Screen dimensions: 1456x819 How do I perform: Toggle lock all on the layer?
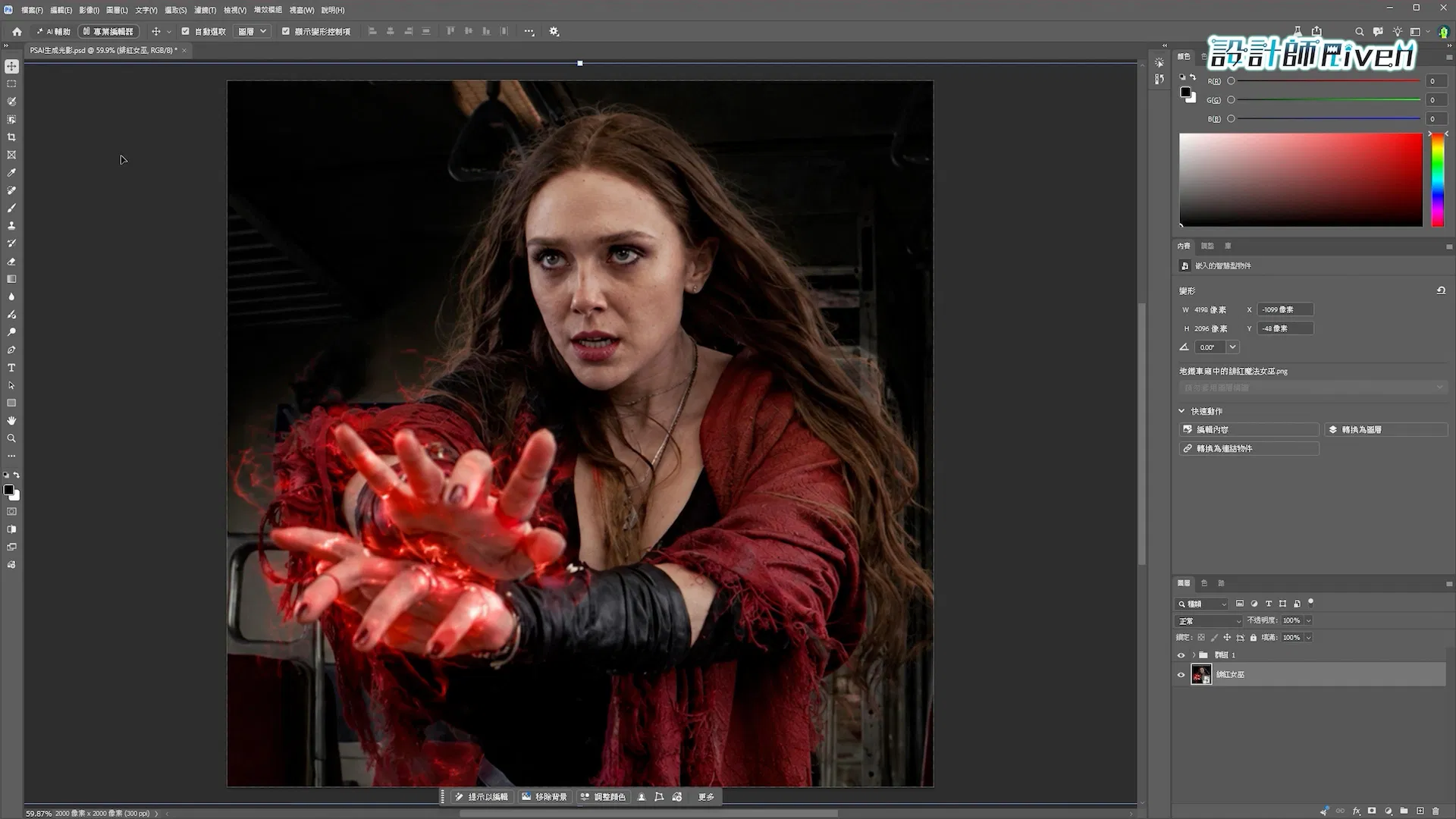coord(1254,638)
